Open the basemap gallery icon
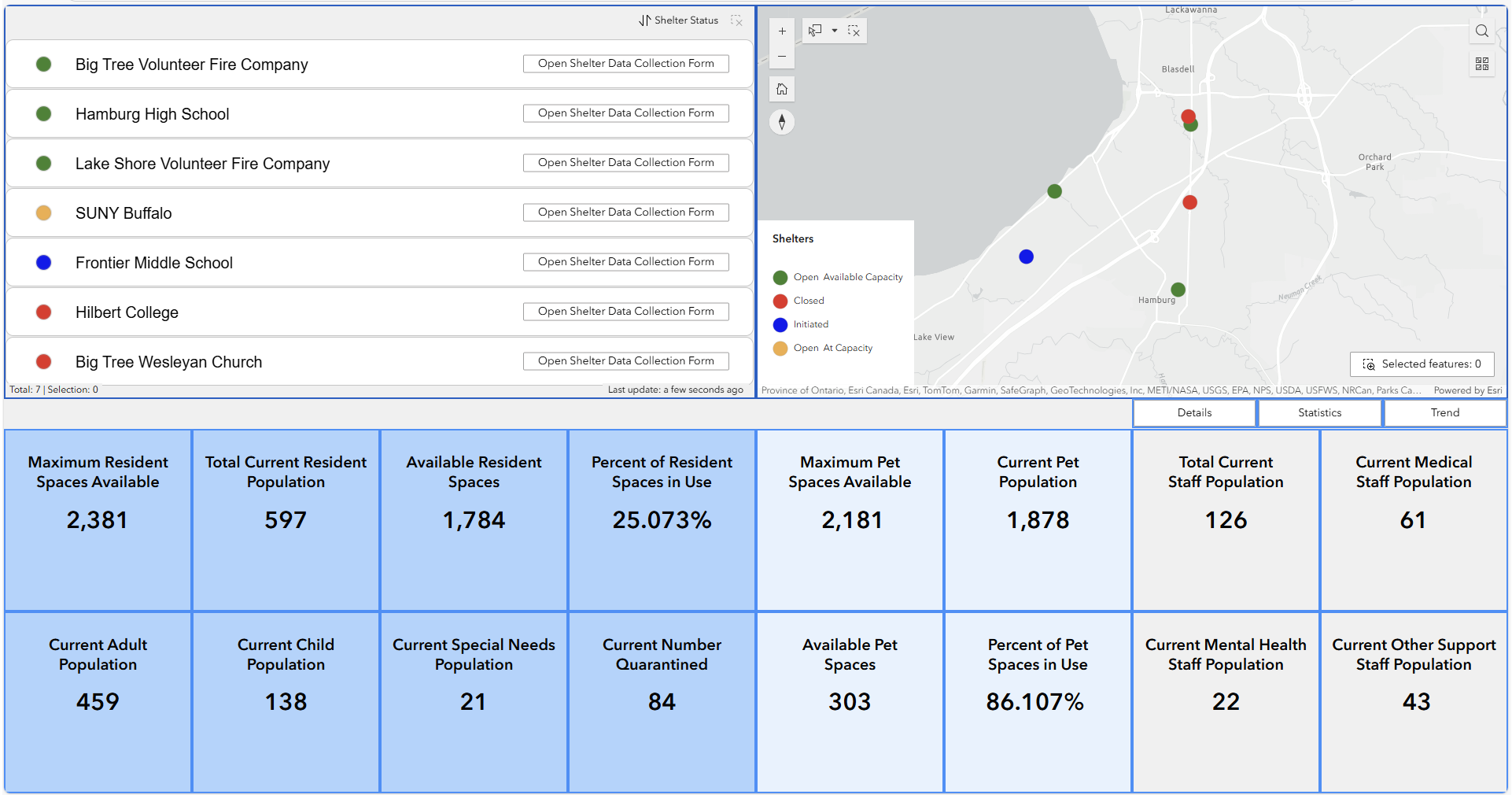The image size is (1512, 798). (1482, 64)
